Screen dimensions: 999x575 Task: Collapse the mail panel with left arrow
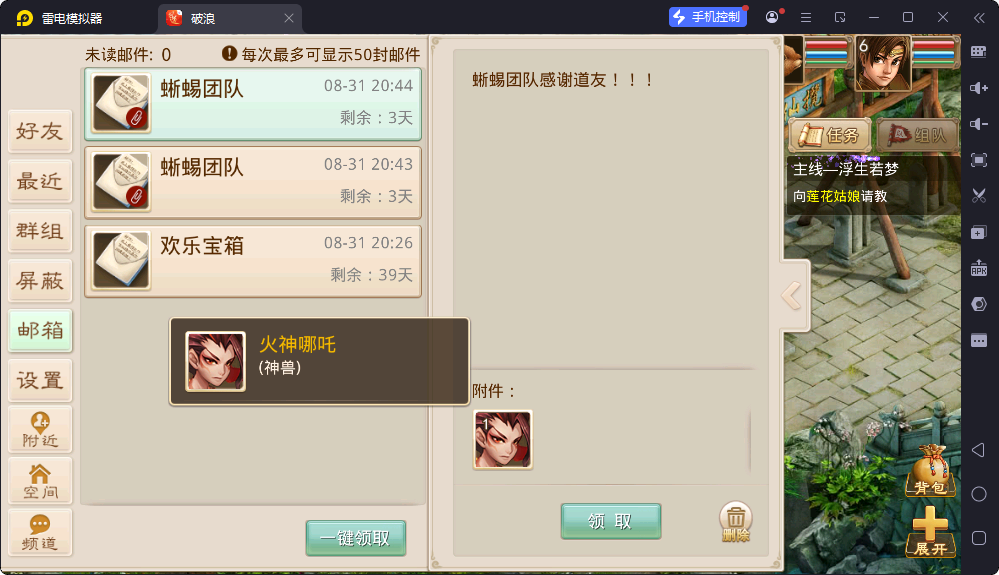[792, 295]
